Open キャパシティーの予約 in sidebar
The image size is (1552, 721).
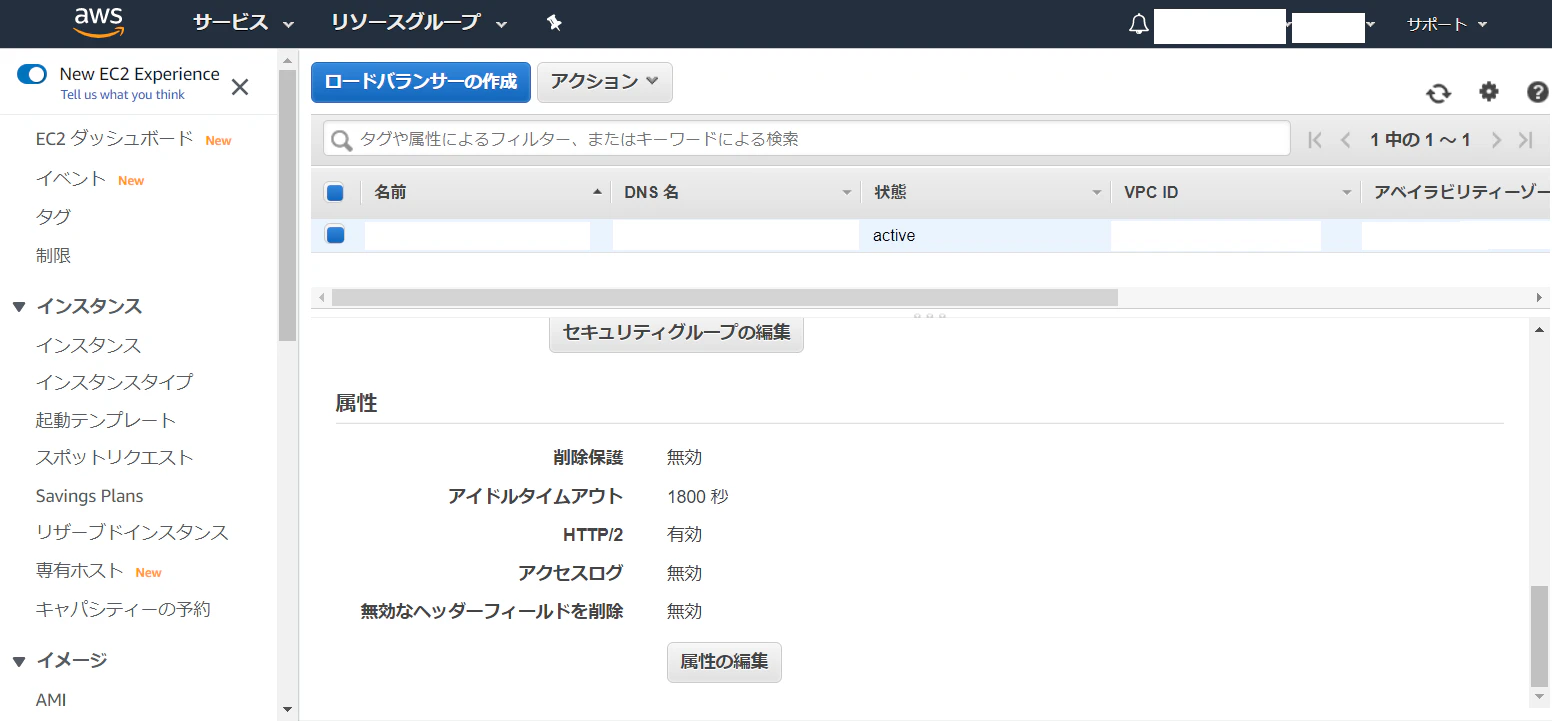tap(123, 609)
